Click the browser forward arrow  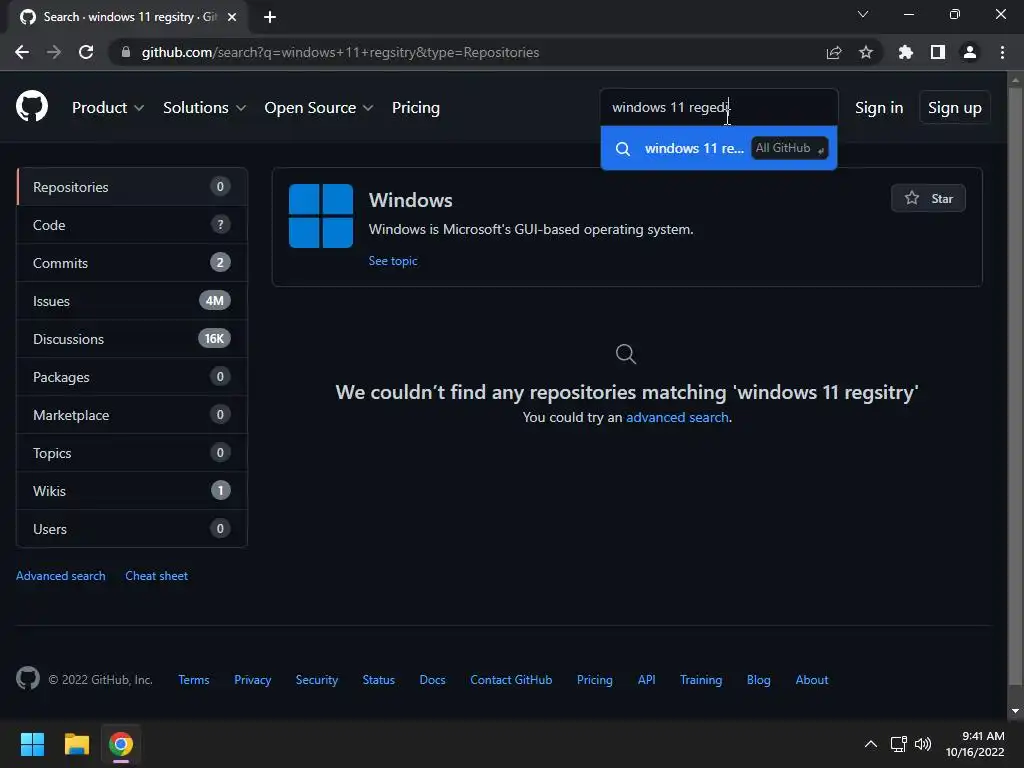[54, 52]
